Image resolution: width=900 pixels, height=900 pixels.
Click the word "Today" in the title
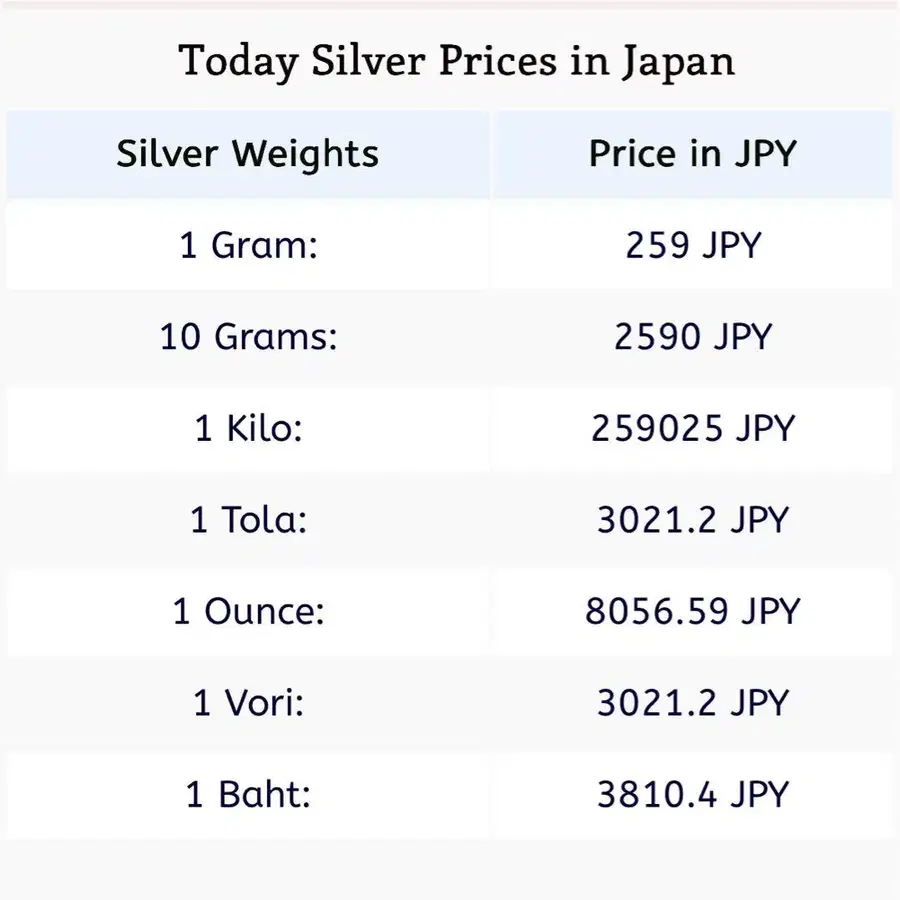coord(238,62)
